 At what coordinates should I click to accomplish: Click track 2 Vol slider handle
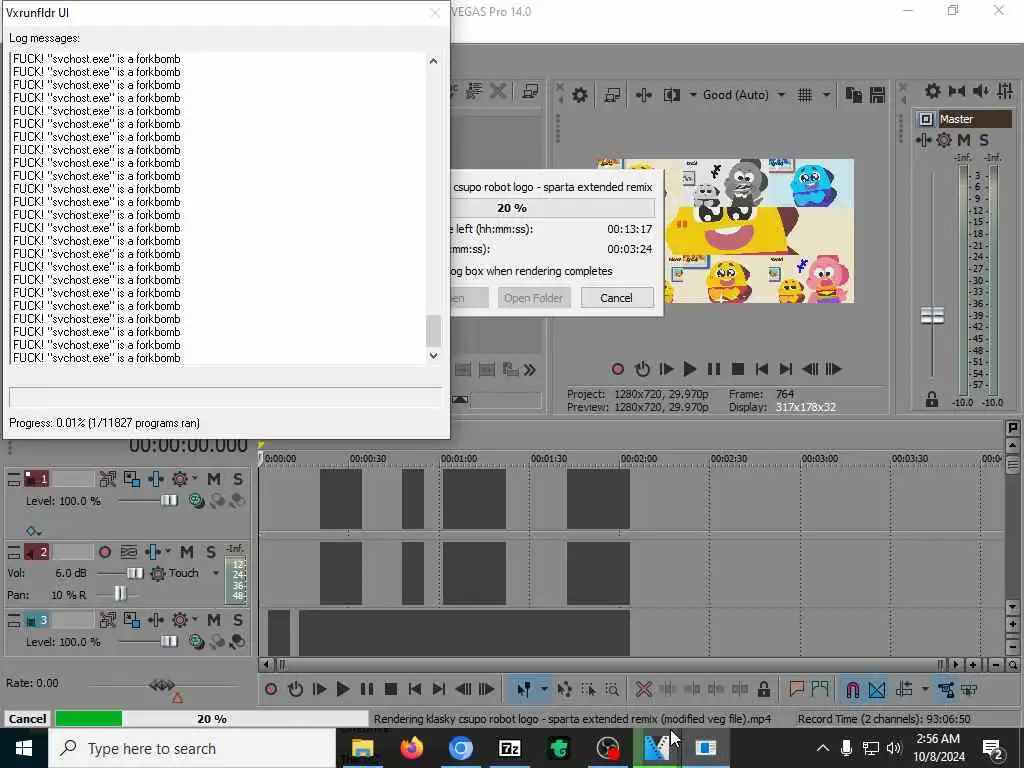tap(135, 573)
